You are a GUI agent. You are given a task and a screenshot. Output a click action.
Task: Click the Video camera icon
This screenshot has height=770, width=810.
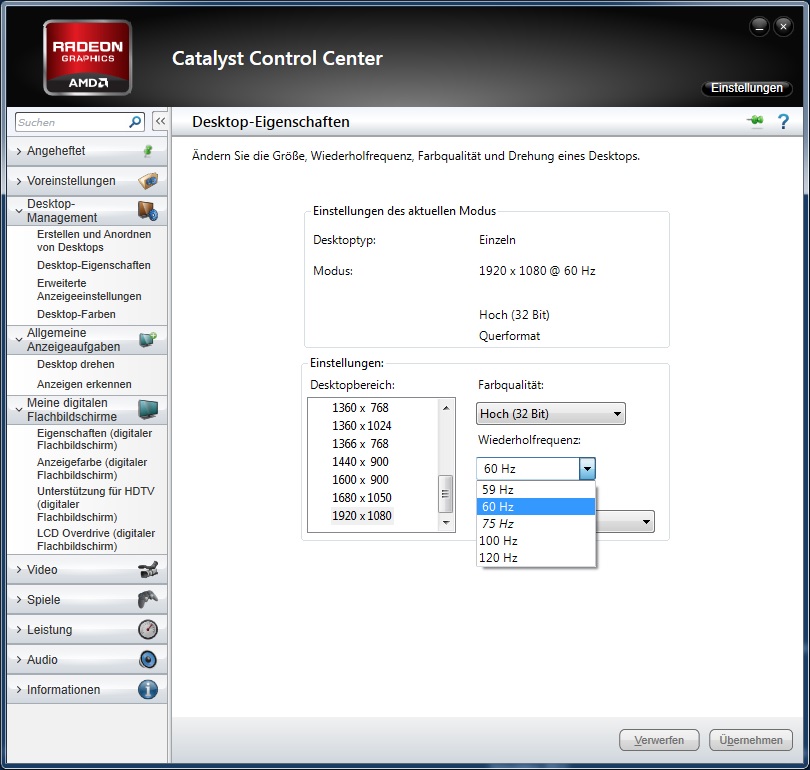tap(148, 570)
